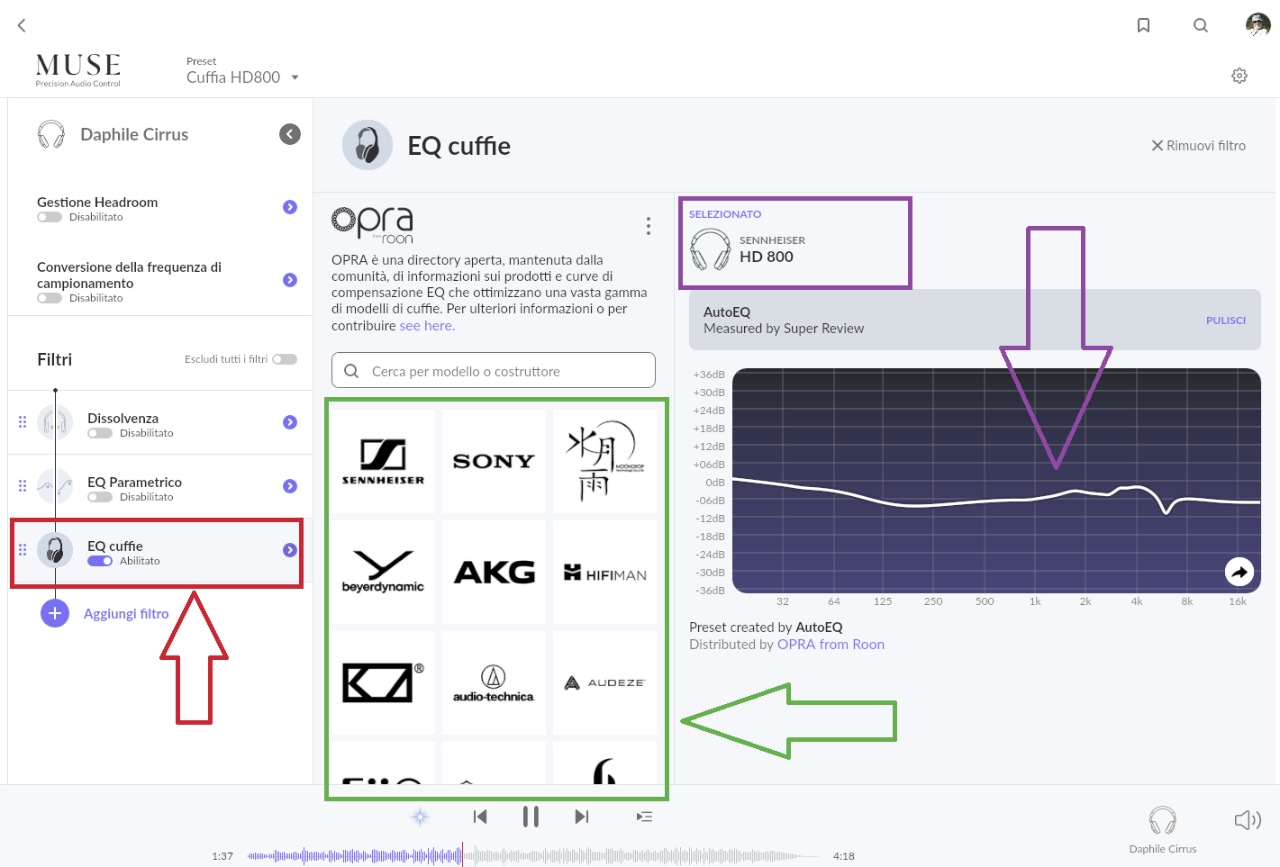This screenshot has width=1280, height=867.
Task: Open the 'see here' link
Action: tap(427, 325)
